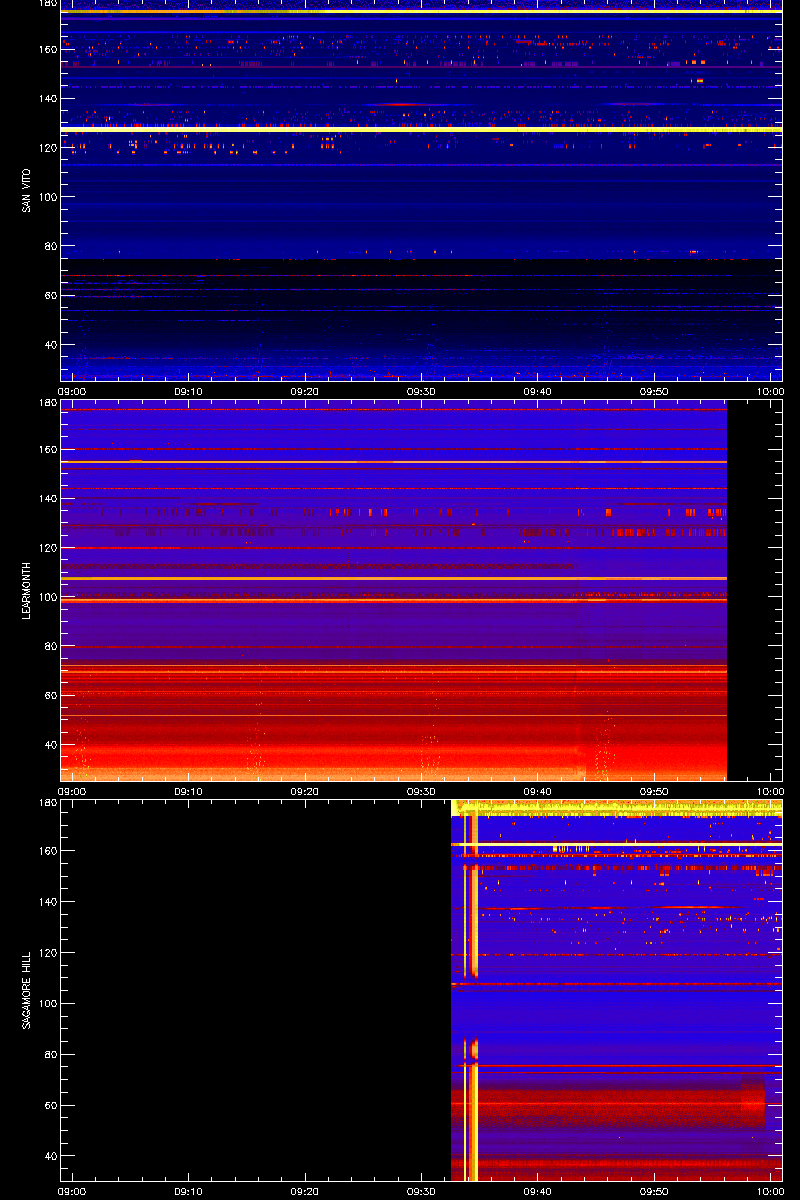800x1200 pixels.
Task: Pick 09:10 label under Sagamore Hill panel
Action: 188,1191
